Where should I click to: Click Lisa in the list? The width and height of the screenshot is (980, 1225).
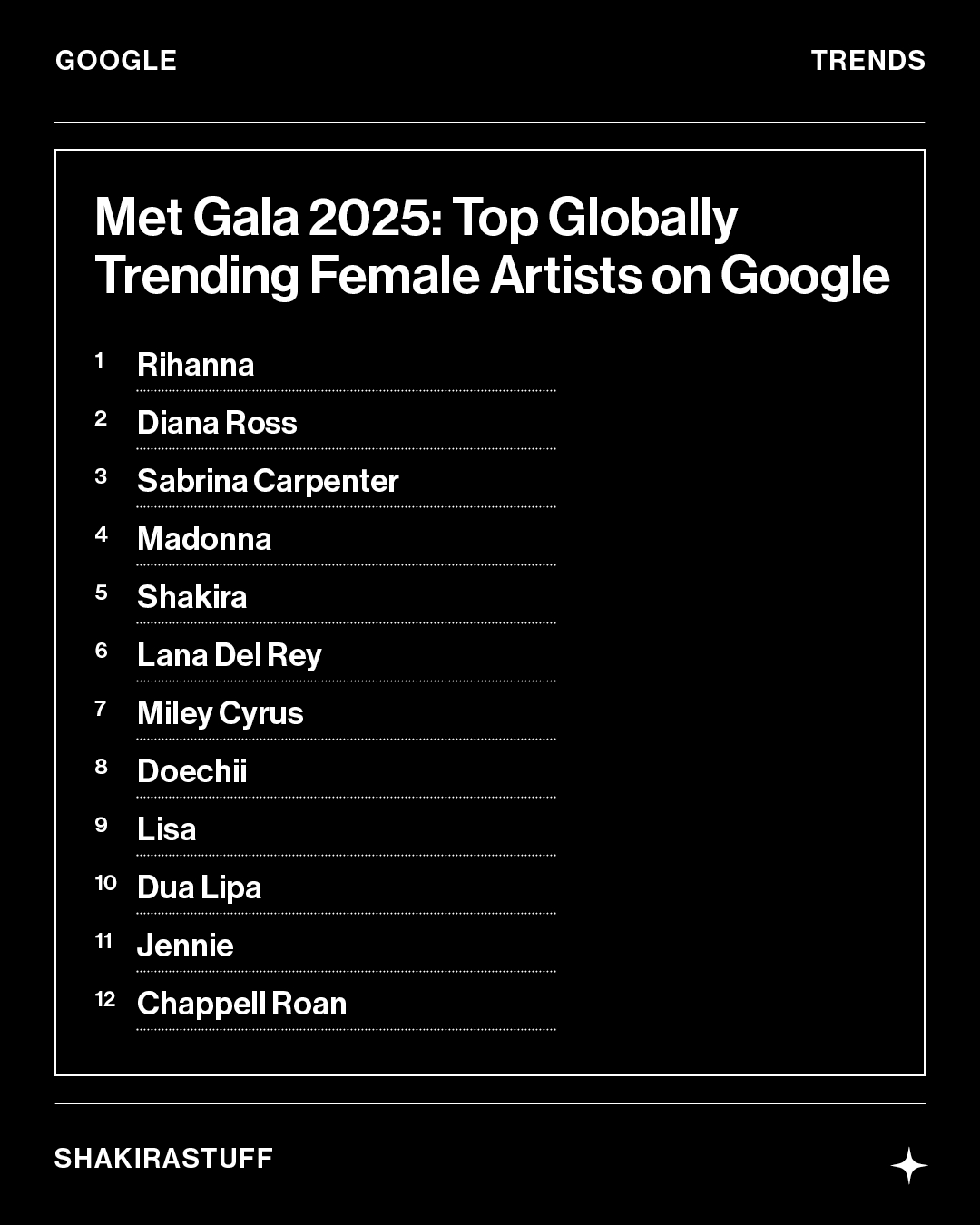pyautogui.click(x=166, y=829)
